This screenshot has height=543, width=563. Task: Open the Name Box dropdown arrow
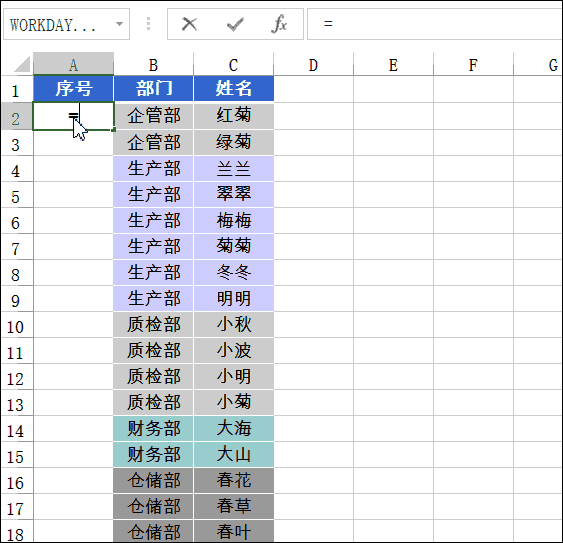tap(119, 24)
